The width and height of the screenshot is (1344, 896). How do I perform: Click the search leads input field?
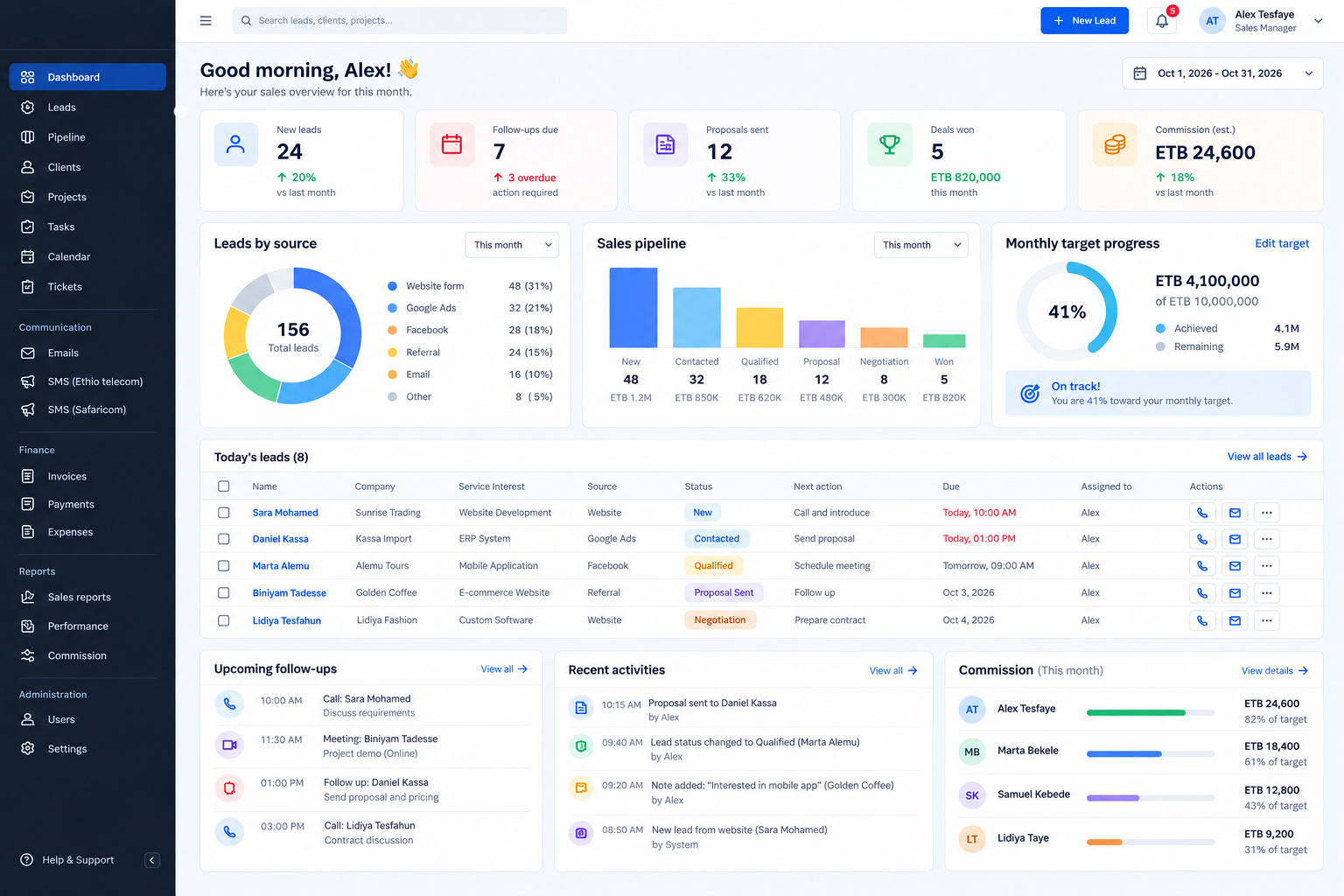pyautogui.click(x=399, y=20)
